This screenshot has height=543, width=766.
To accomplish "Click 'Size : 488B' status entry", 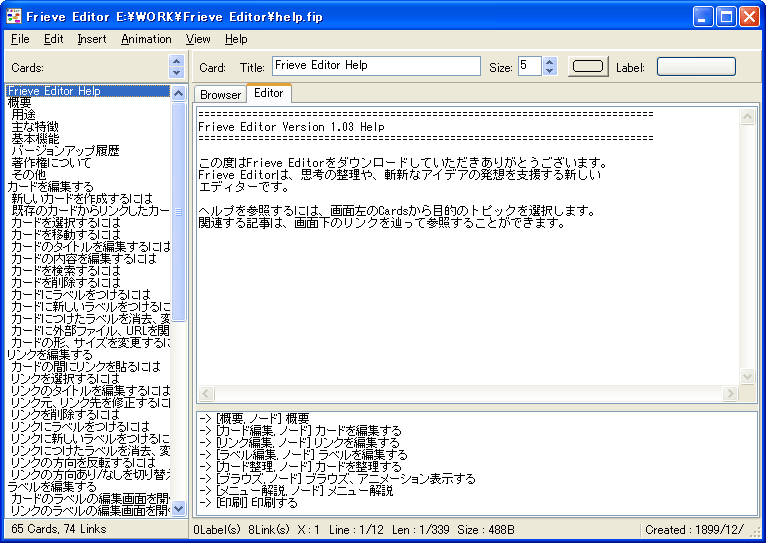I will point(486,530).
